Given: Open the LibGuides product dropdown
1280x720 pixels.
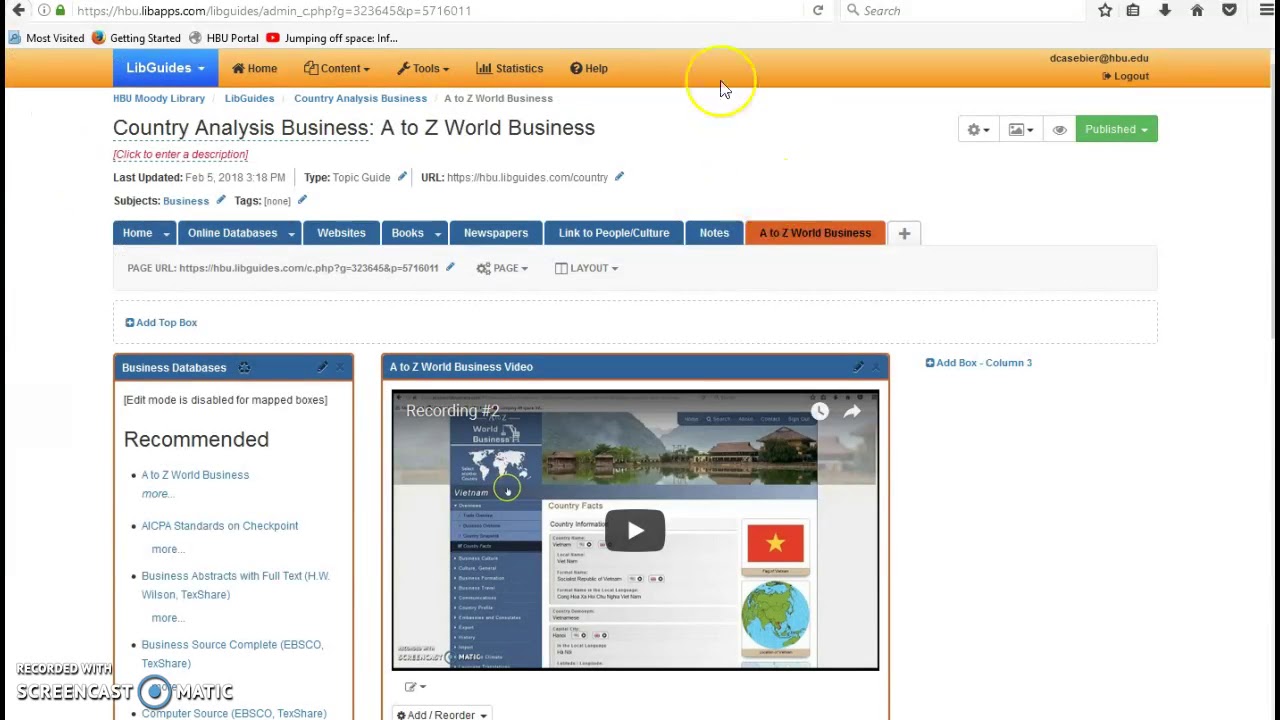Looking at the screenshot, I should tap(165, 68).
